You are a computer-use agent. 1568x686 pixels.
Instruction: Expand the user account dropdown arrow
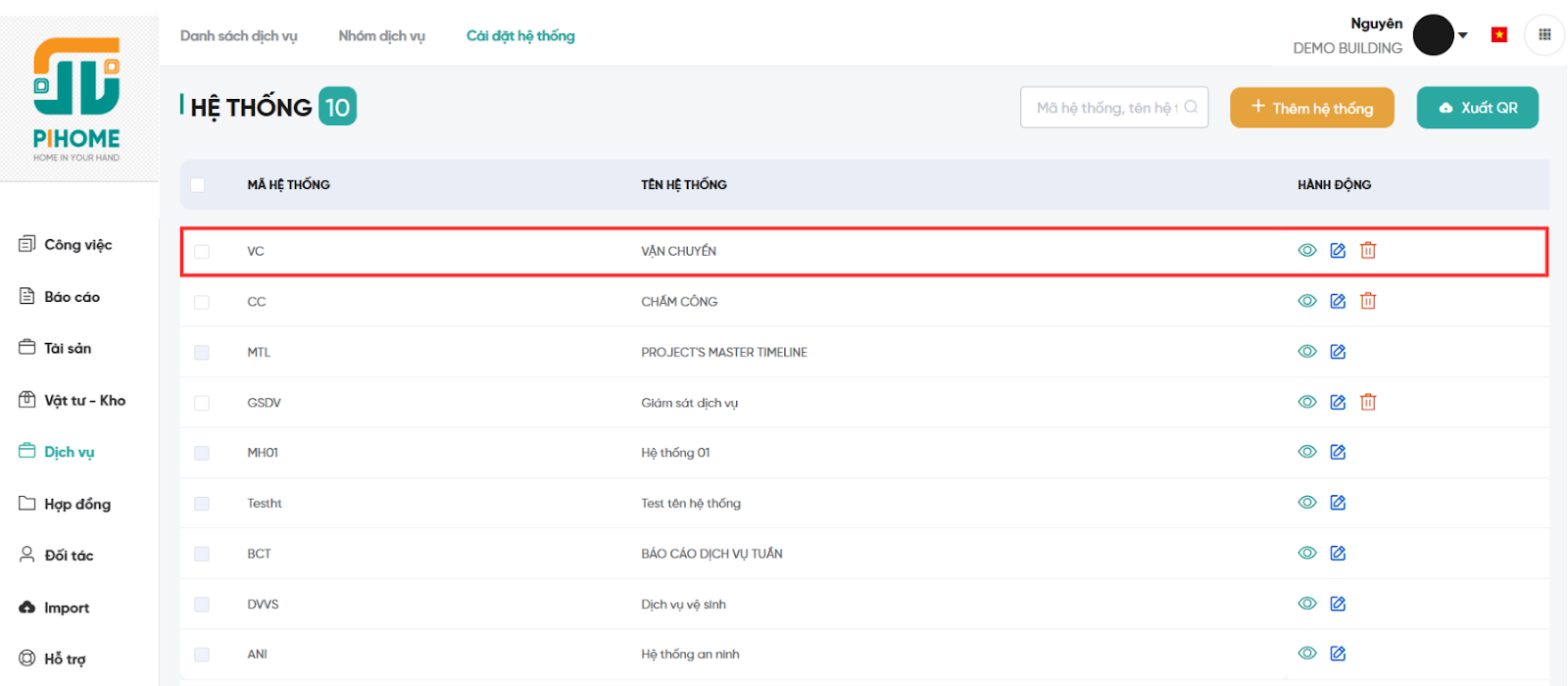(1463, 35)
